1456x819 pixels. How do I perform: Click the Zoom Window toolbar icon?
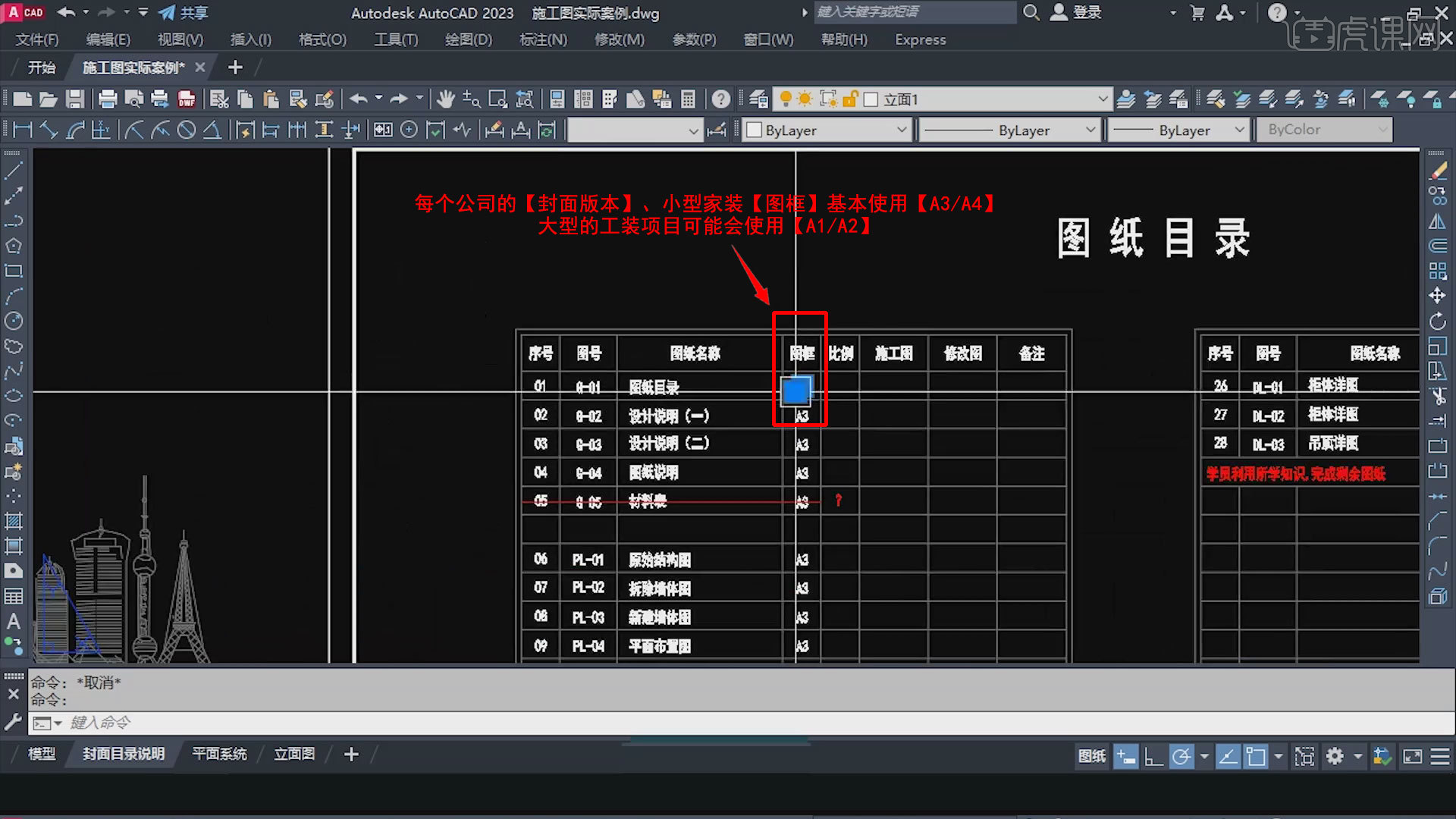[x=497, y=99]
